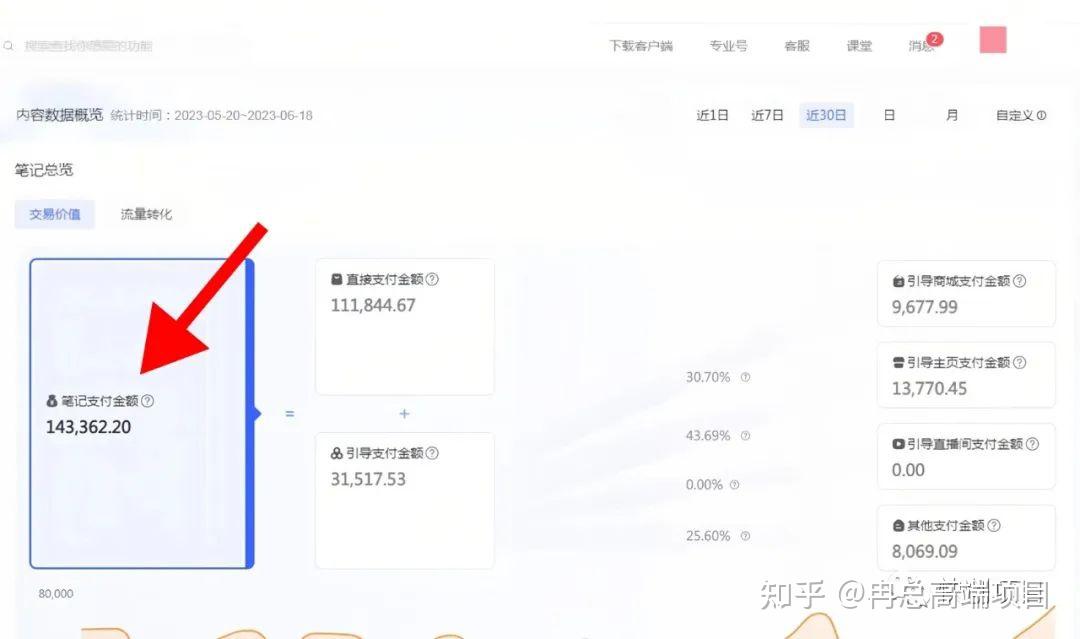
Task: Click icon before 引导支付金额 label
Action: pyautogui.click(x=336, y=453)
